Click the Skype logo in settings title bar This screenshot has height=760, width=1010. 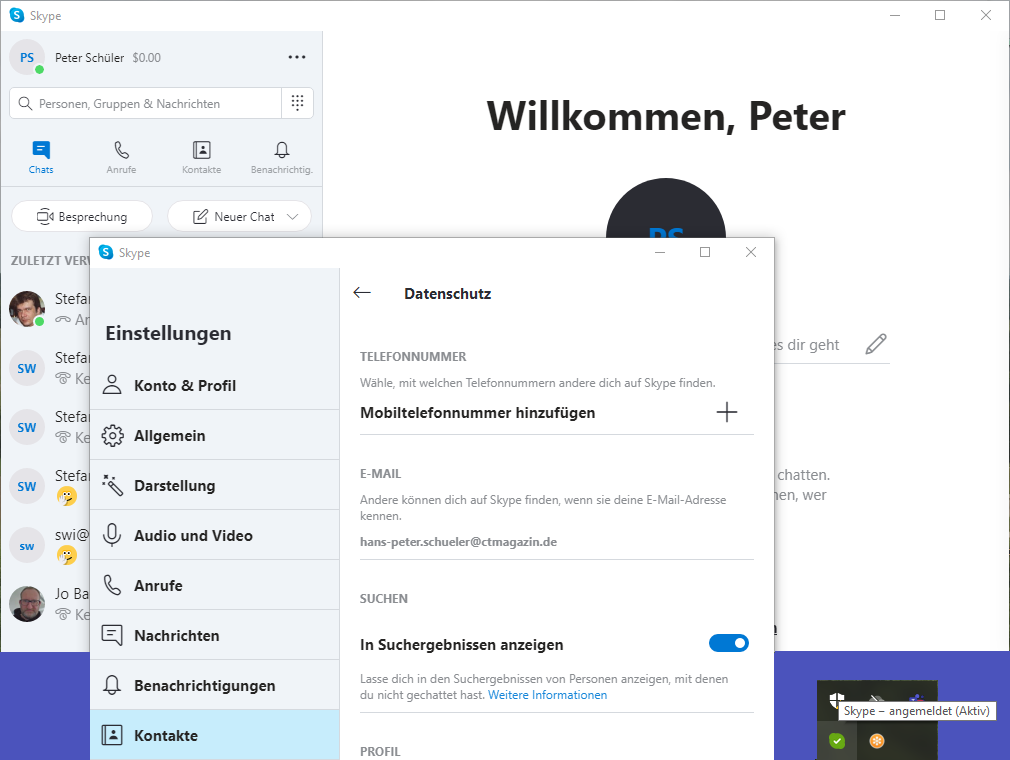106,252
